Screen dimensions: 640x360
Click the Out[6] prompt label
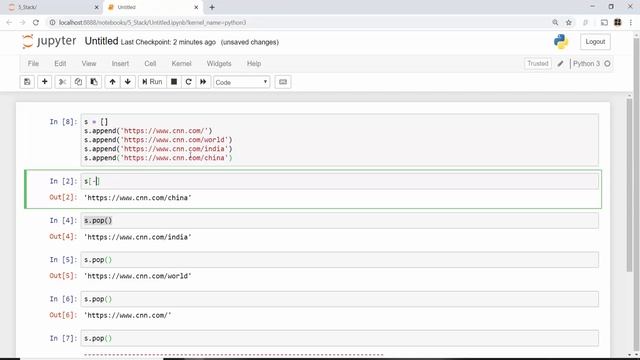pyautogui.click(x=63, y=315)
